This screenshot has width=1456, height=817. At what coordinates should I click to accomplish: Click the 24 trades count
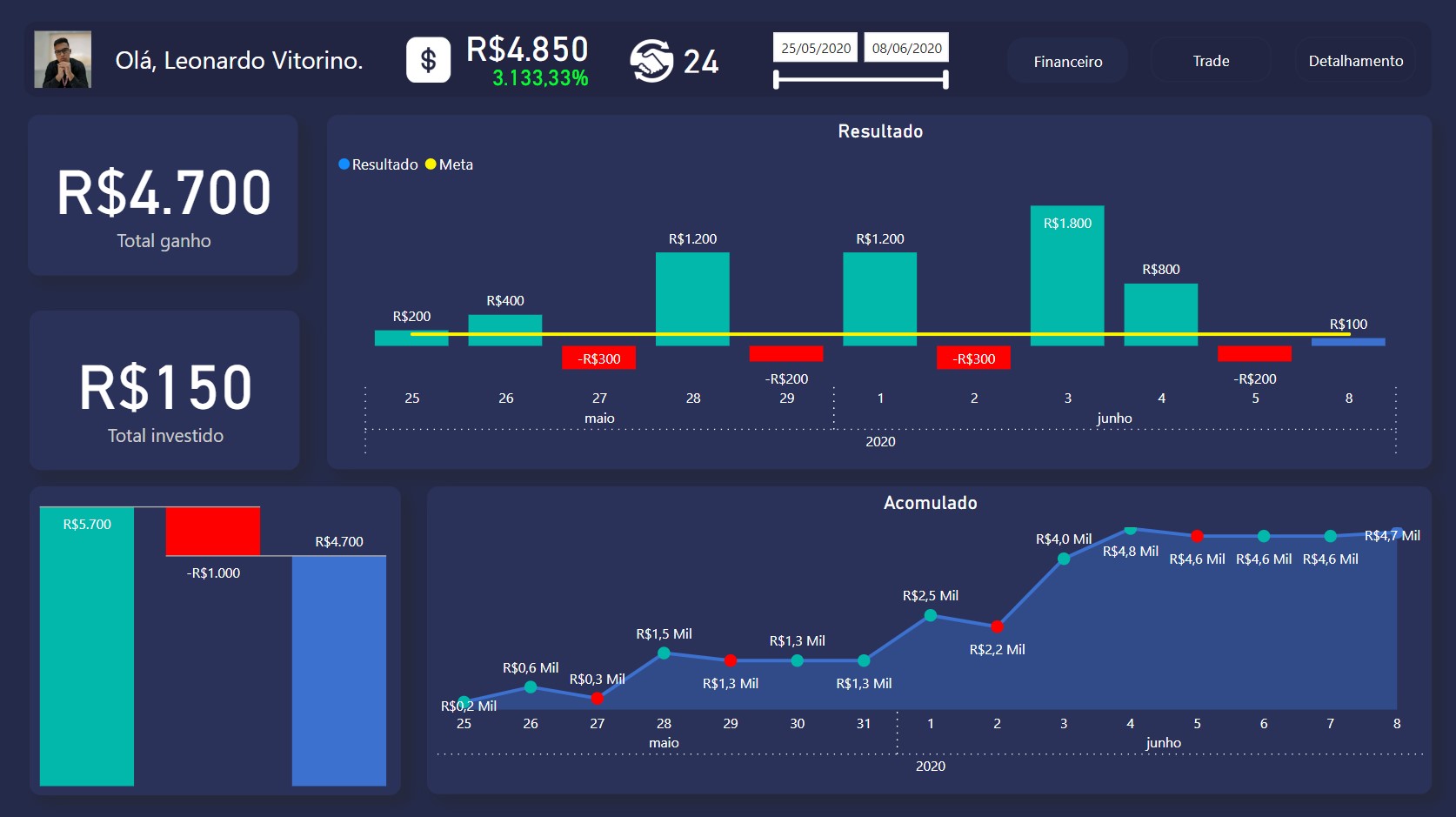[x=701, y=62]
